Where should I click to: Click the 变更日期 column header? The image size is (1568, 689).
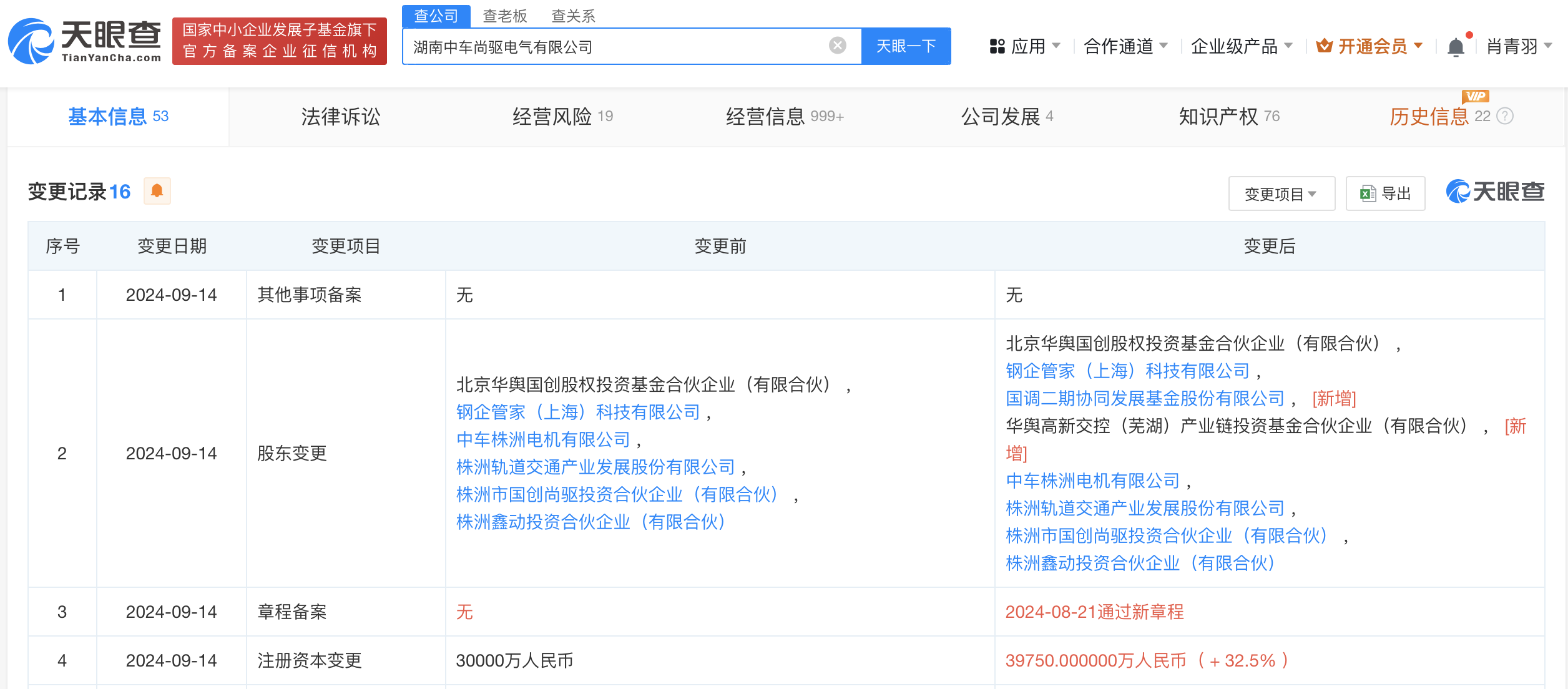[x=172, y=246]
